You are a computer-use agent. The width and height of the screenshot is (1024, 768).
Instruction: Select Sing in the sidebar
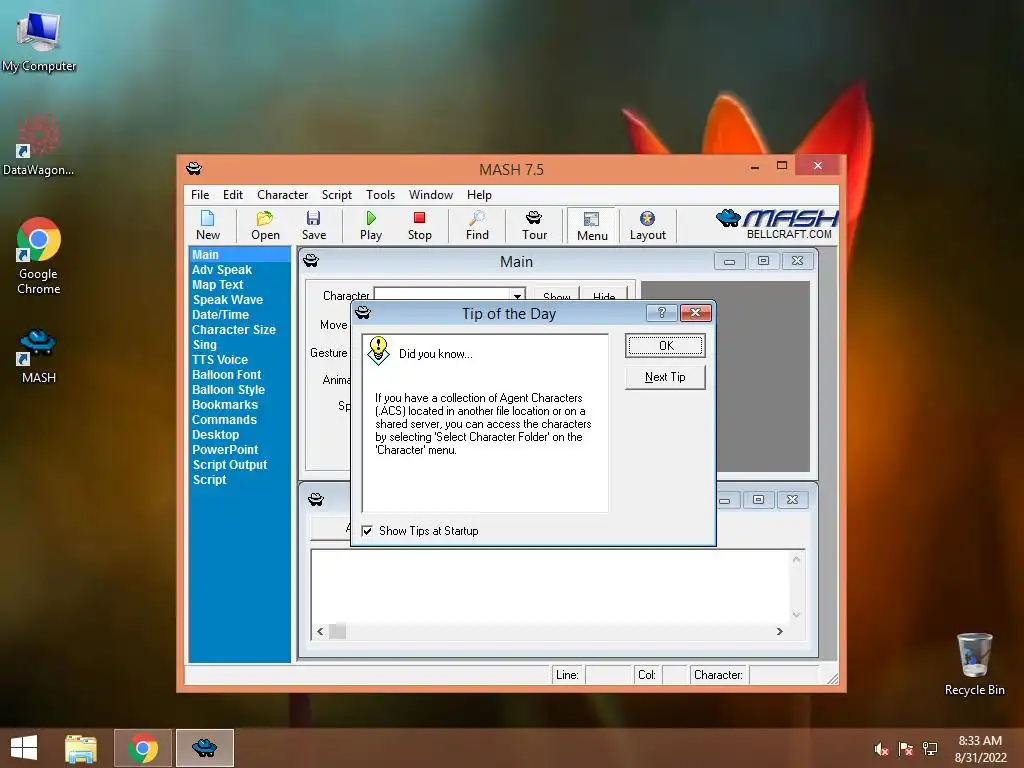(x=204, y=345)
